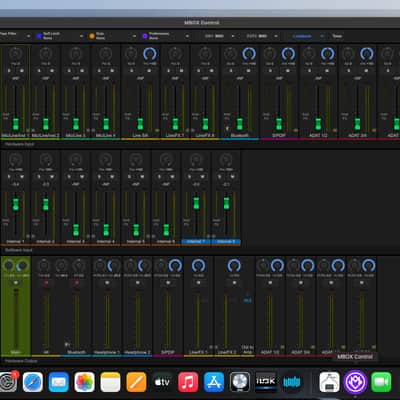Open the App Store in the Dock
This screenshot has width=400, height=400.
click(214, 382)
